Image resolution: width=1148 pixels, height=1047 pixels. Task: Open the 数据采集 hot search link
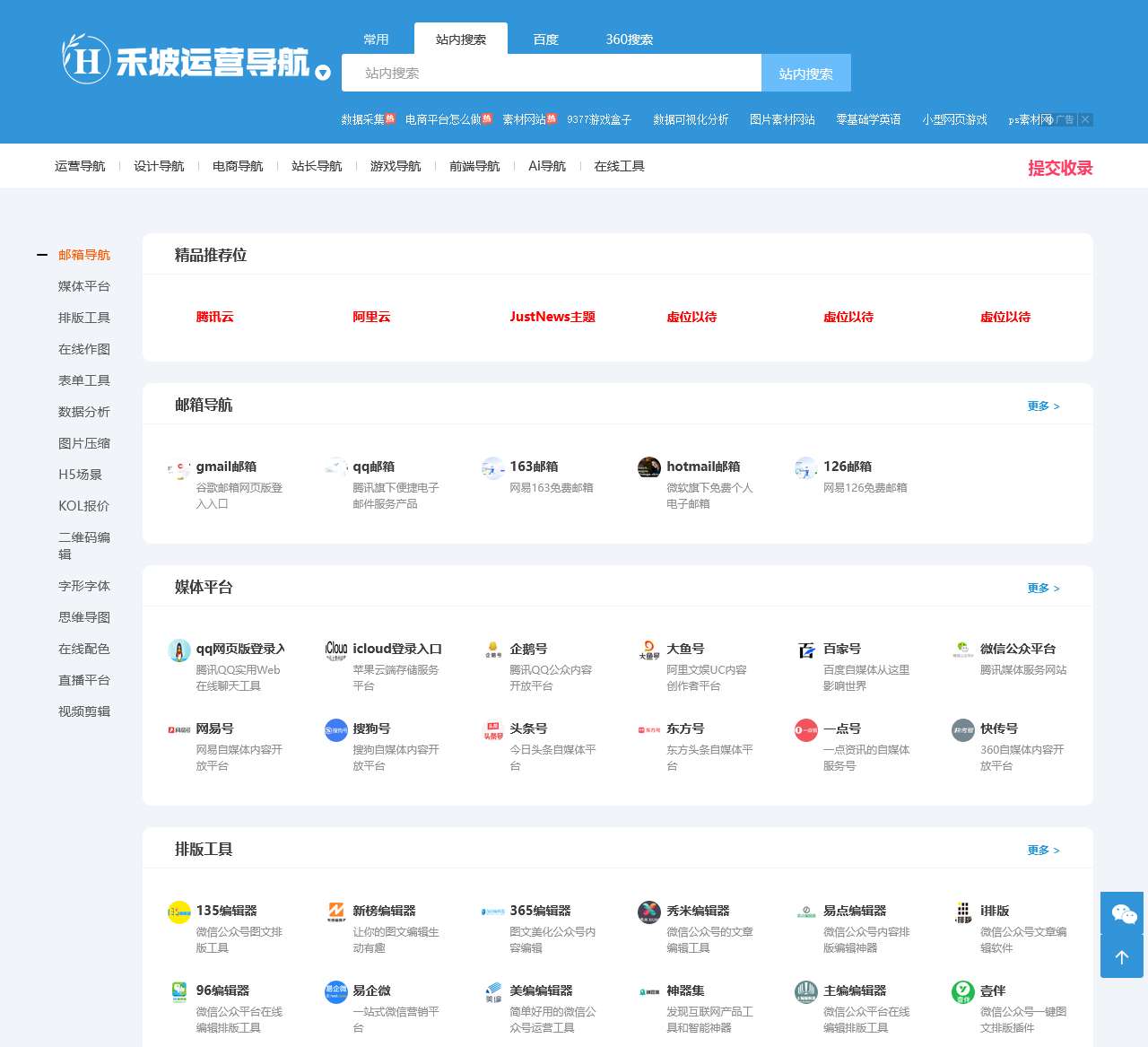click(x=362, y=119)
